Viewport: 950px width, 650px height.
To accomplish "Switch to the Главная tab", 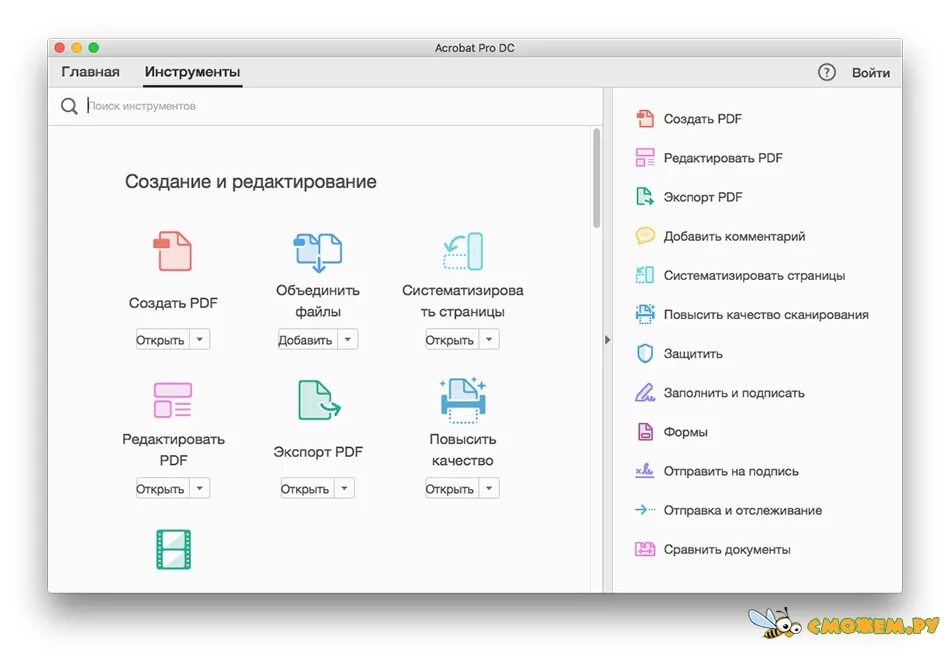I will [x=91, y=71].
